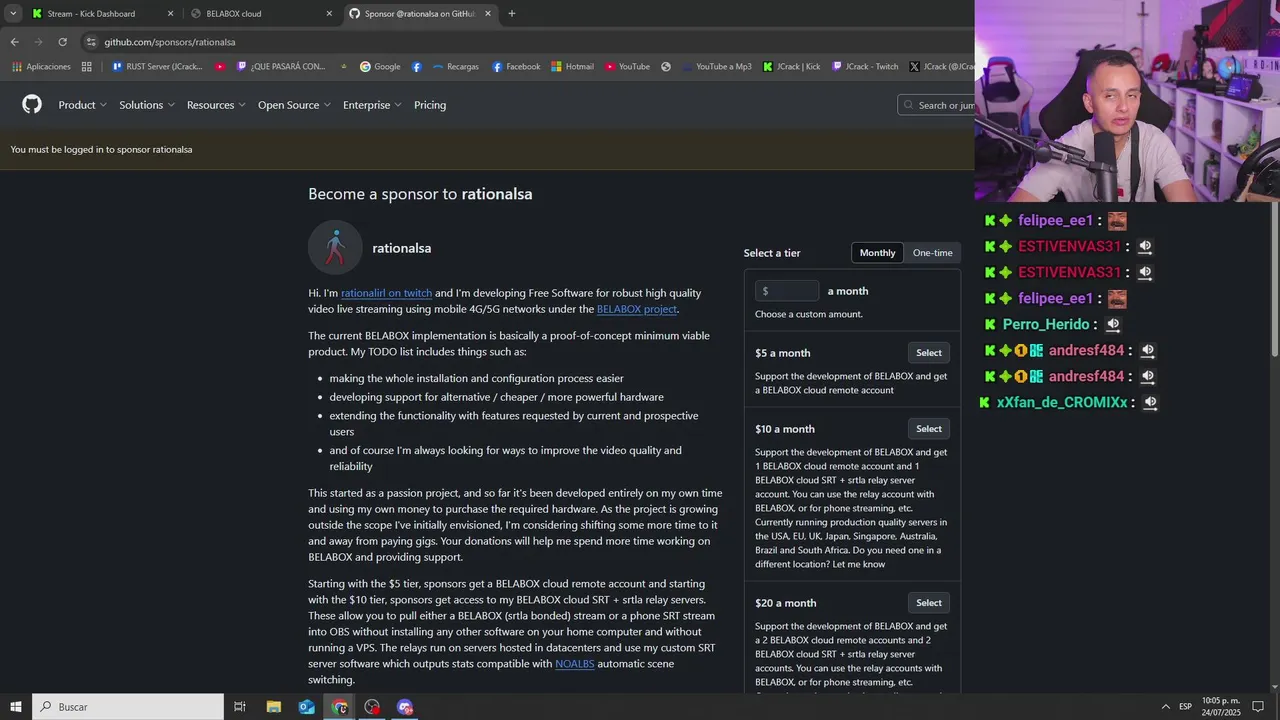The image size is (1280, 720).
Task: Click the custom monthly amount field
Action: click(x=787, y=291)
